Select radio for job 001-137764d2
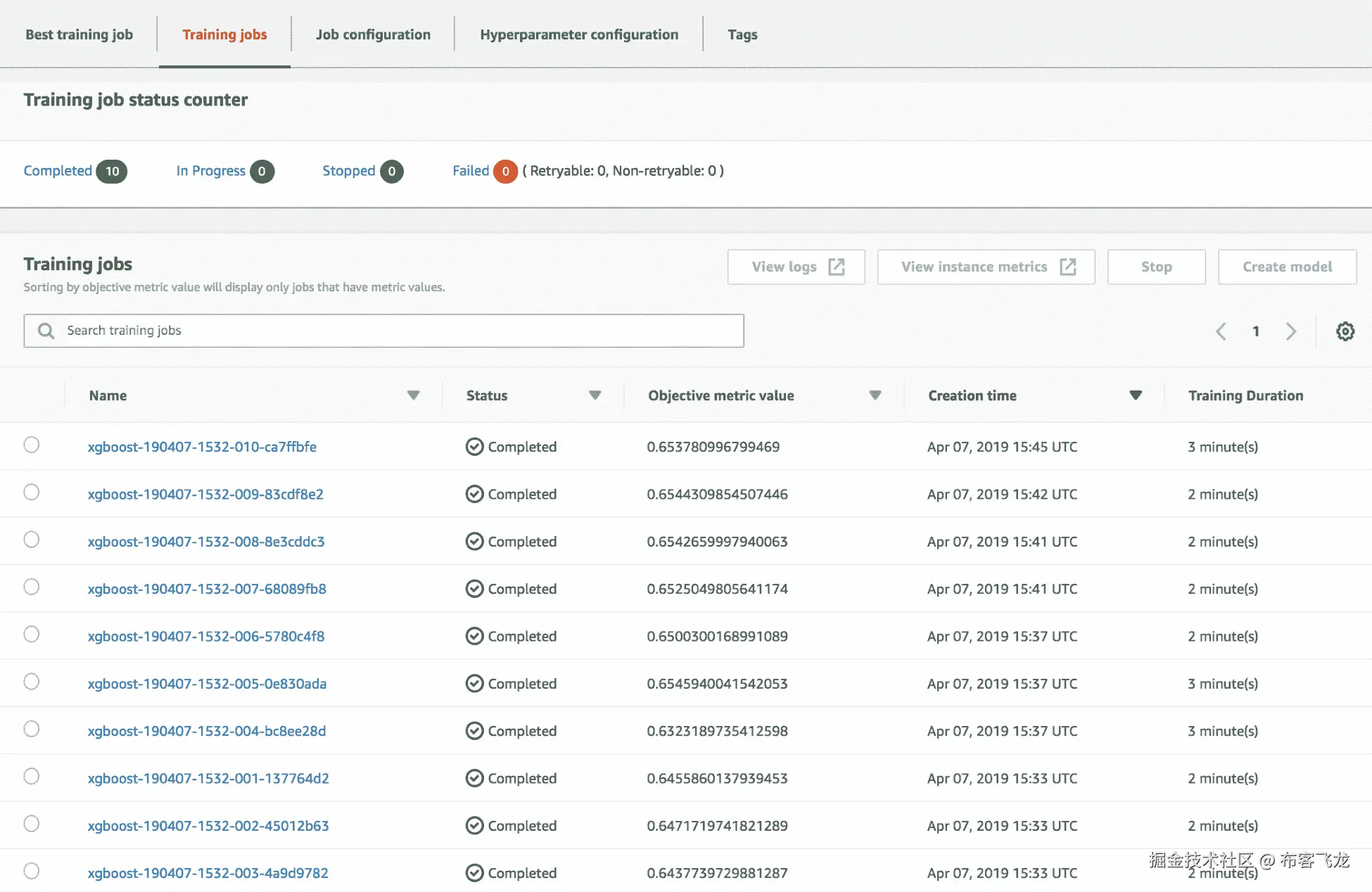Viewport: 1372px width, 892px height. (32, 777)
